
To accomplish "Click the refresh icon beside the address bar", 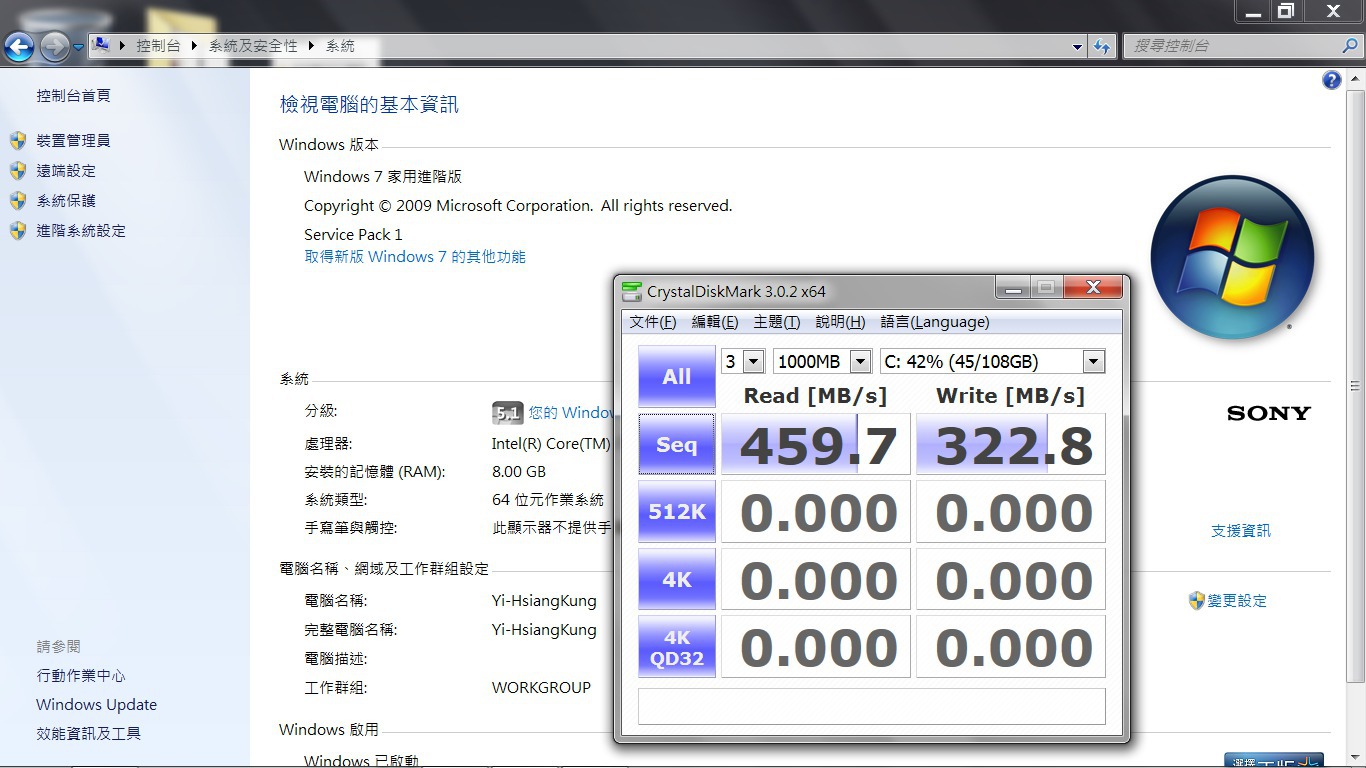I will click(x=1102, y=46).
